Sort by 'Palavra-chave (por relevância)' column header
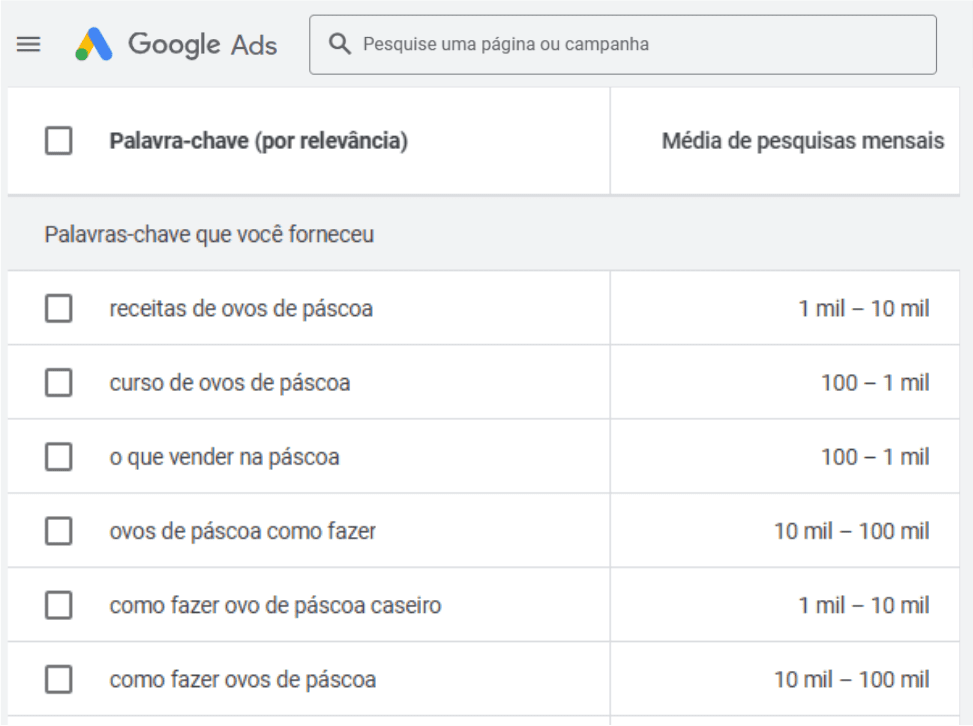Image resolution: width=973 pixels, height=726 pixels. (x=258, y=141)
